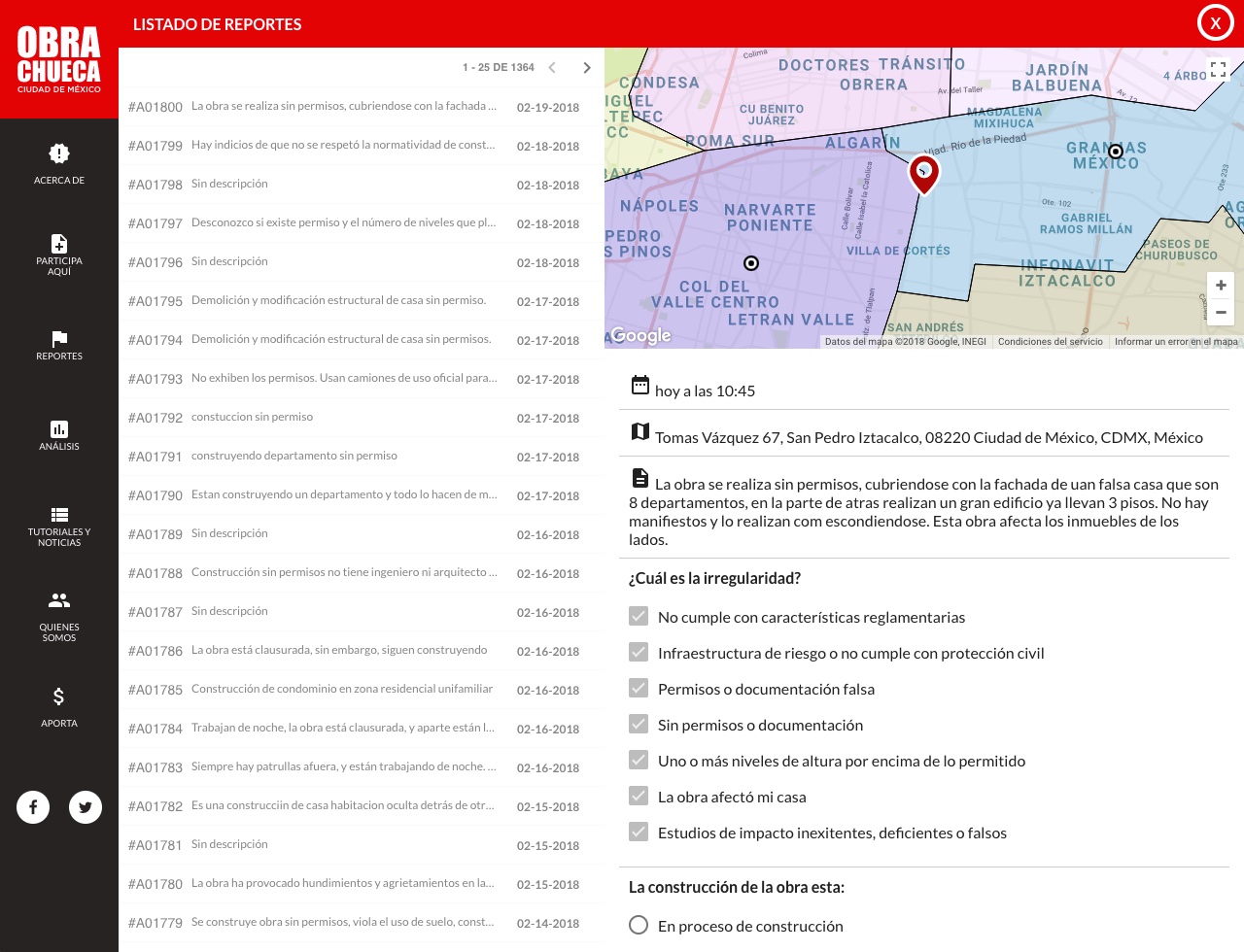The height and width of the screenshot is (952, 1244).
Task: Open Tutoriales y Noticias menu item
Action: (x=59, y=526)
